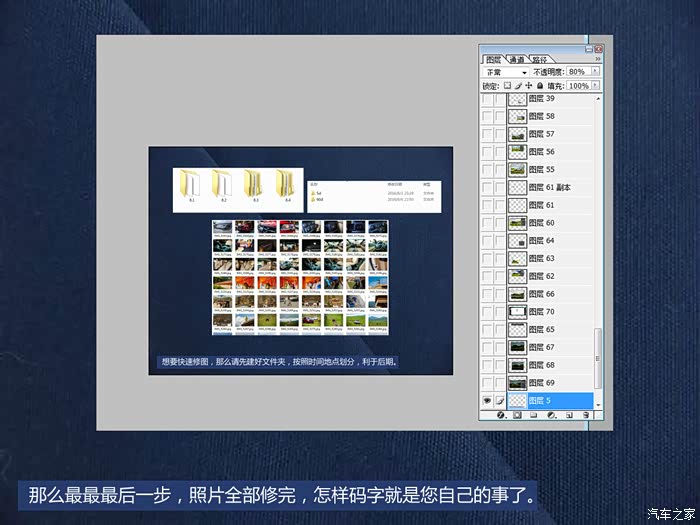The image size is (700, 525).
Task: Switch to the 路径 paths tab
Action: pyautogui.click(x=539, y=59)
